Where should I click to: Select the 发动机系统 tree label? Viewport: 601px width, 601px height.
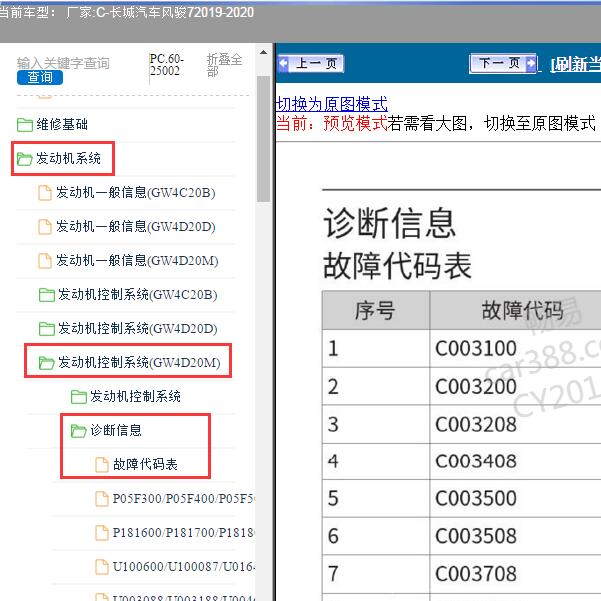click(x=69, y=158)
